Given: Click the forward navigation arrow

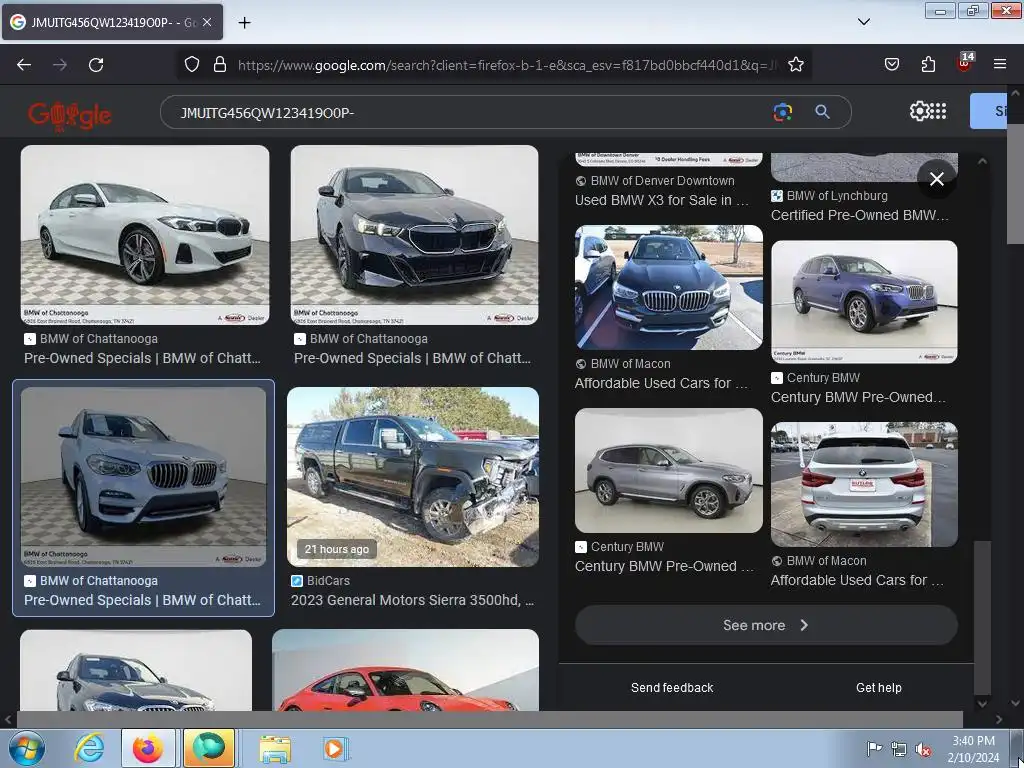Looking at the screenshot, I should tap(60, 65).
